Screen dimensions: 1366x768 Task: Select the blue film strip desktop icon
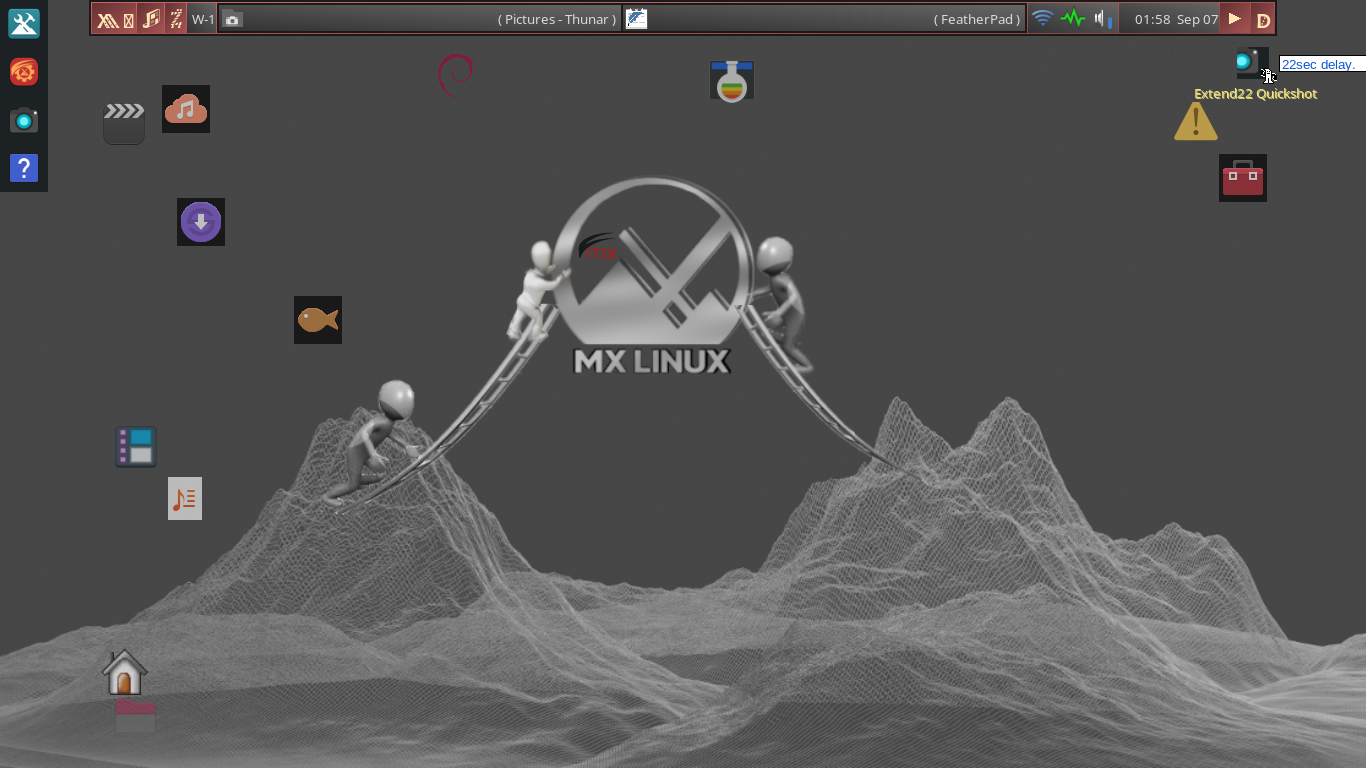[x=135, y=447]
